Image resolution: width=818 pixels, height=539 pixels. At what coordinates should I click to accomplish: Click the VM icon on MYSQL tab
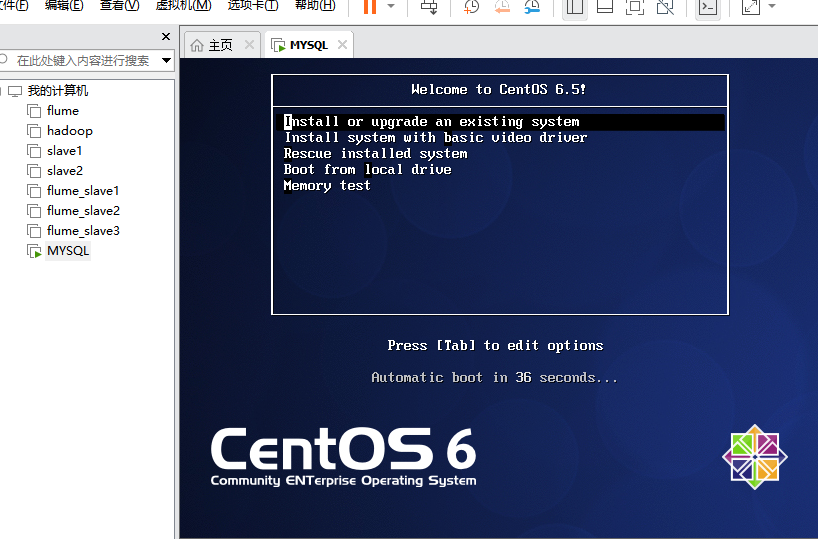278,45
